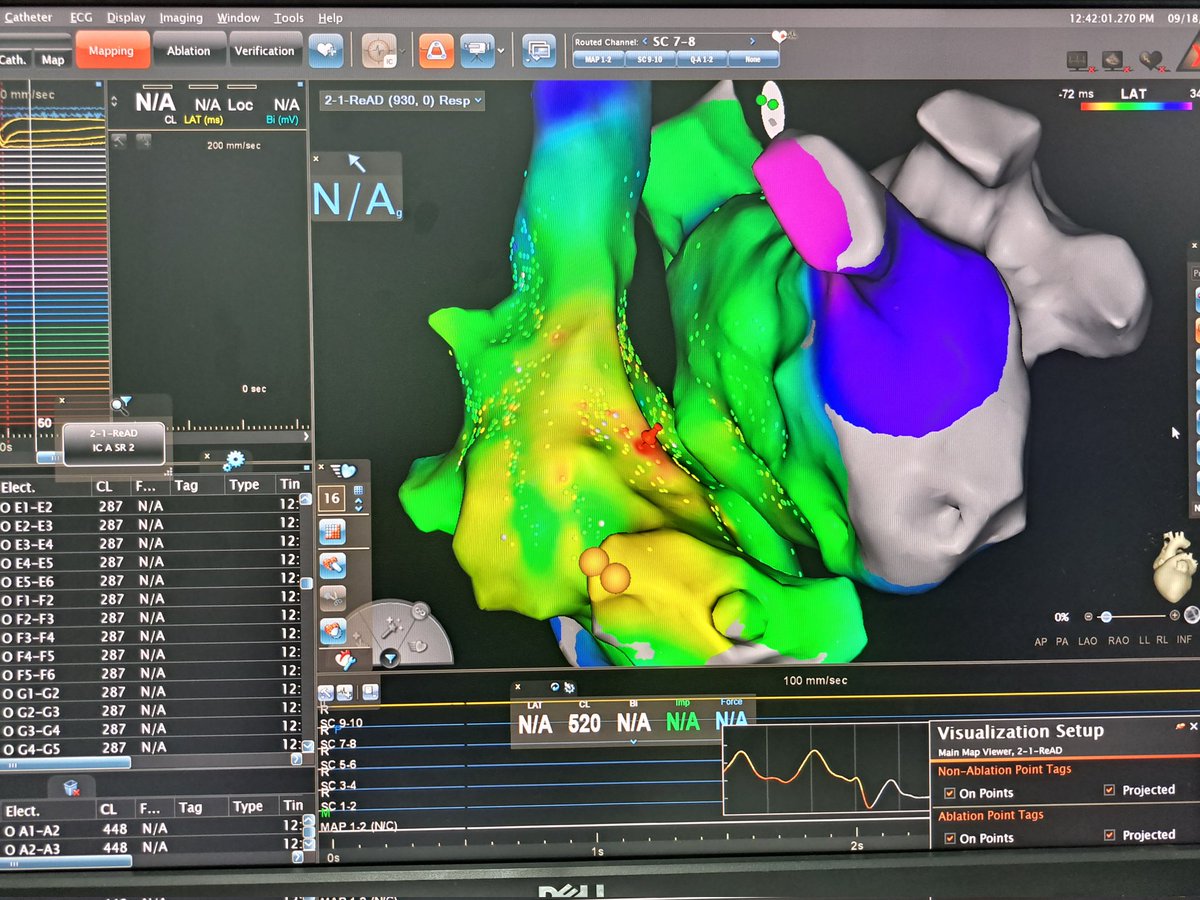Toggle Non-Ablation Point Tags Projected checkbox

pyautogui.click(x=1109, y=790)
